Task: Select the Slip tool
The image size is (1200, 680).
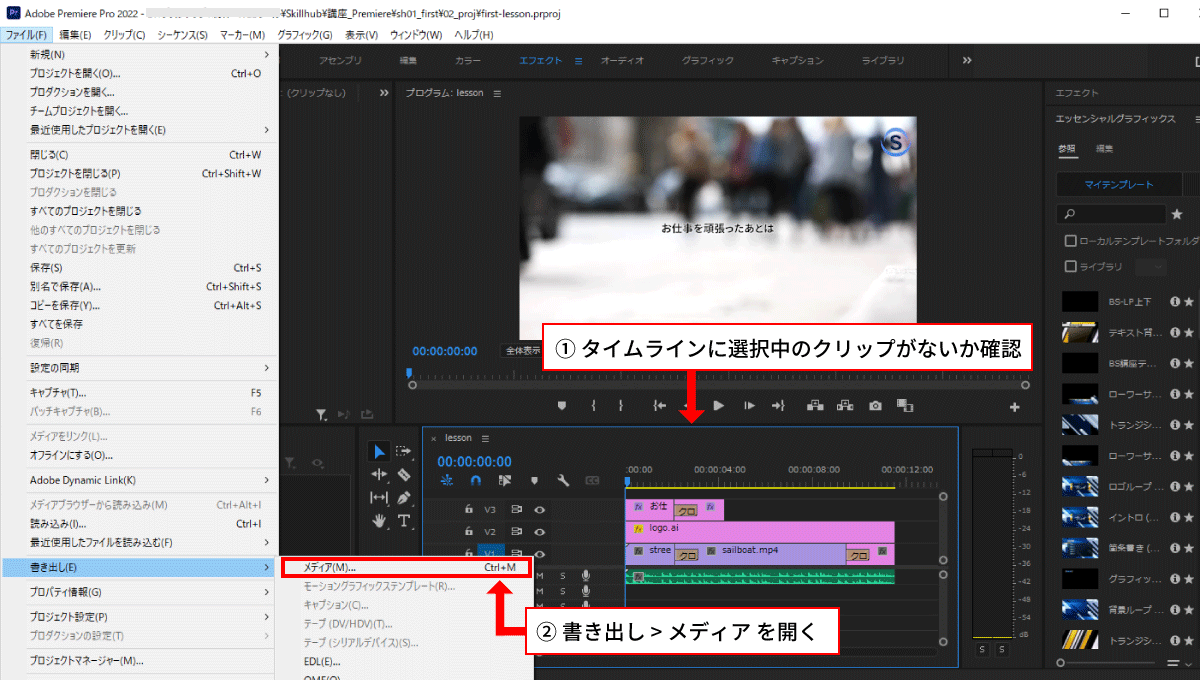Action: point(380,498)
